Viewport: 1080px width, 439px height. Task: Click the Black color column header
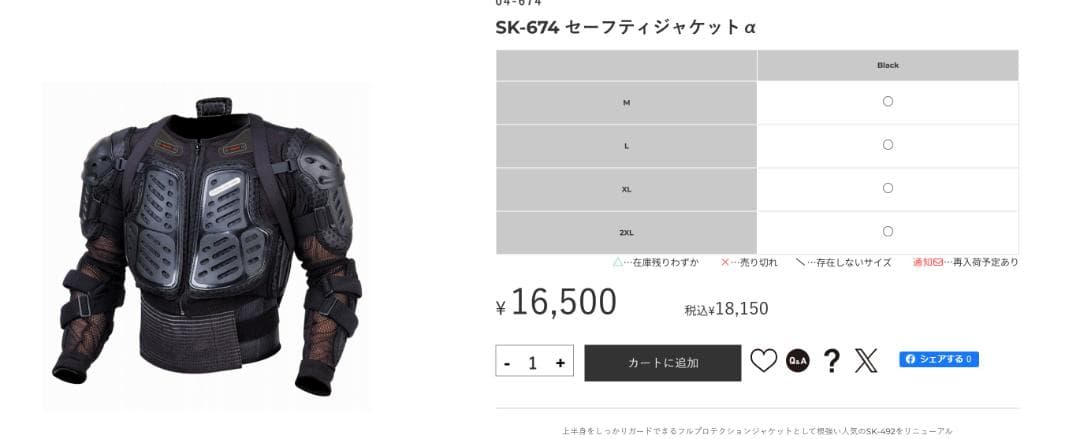[888, 65]
